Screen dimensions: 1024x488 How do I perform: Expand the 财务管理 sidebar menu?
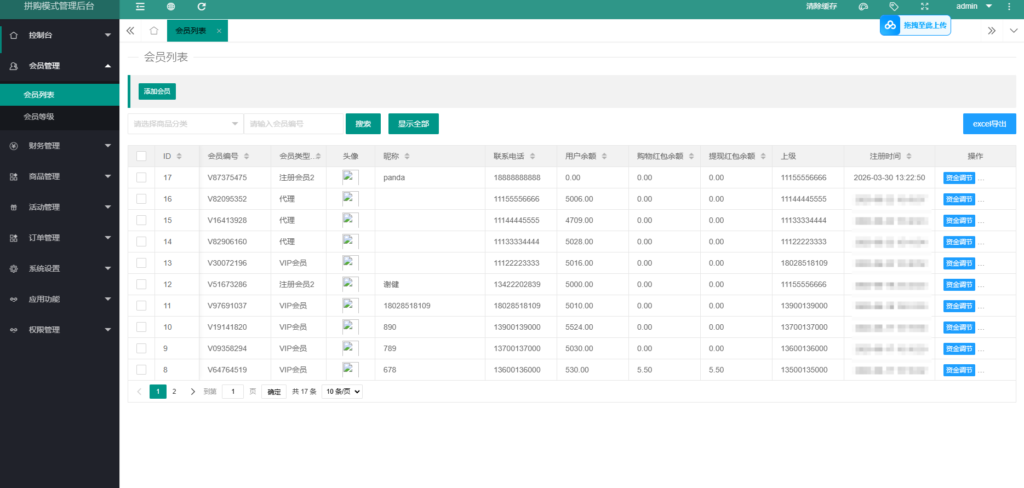tap(59, 146)
